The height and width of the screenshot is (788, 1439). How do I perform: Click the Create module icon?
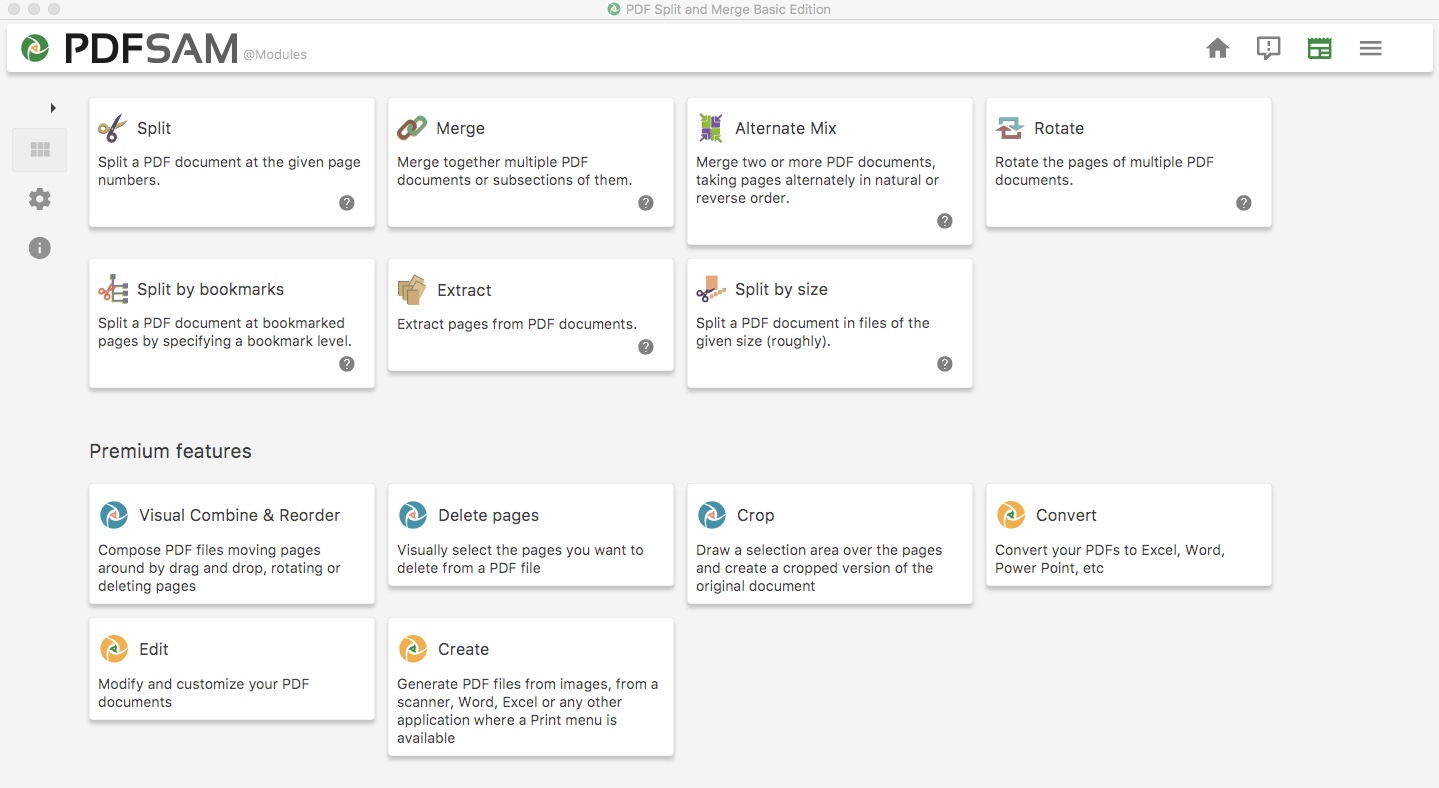pyautogui.click(x=413, y=649)
